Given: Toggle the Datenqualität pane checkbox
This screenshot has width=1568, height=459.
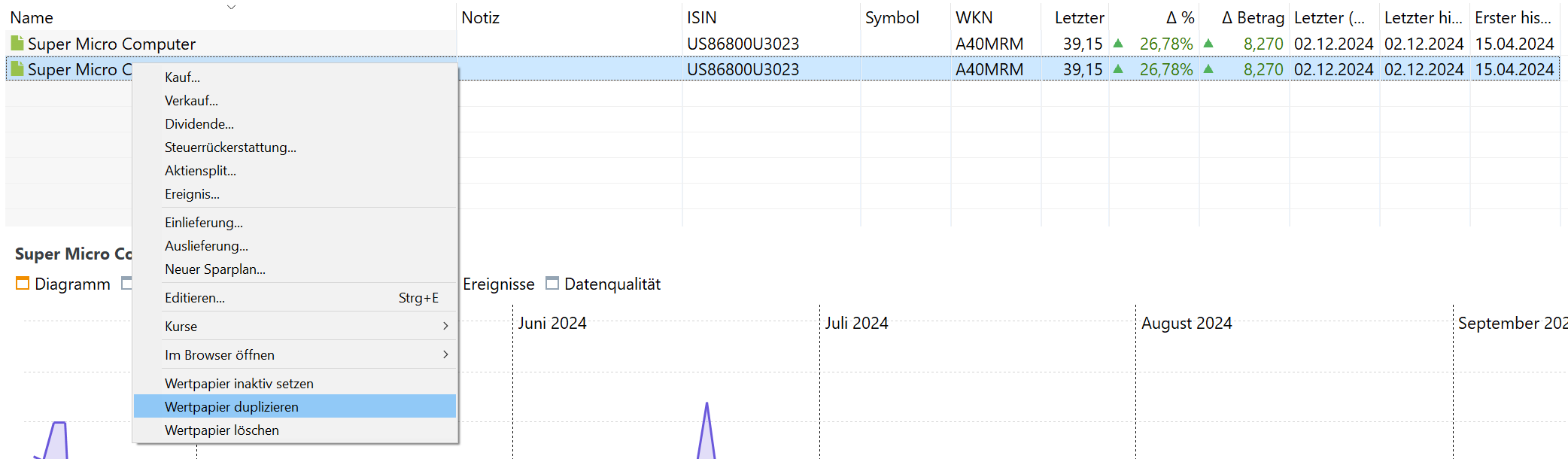Looking at the screenshot, I should click(552, 284).
